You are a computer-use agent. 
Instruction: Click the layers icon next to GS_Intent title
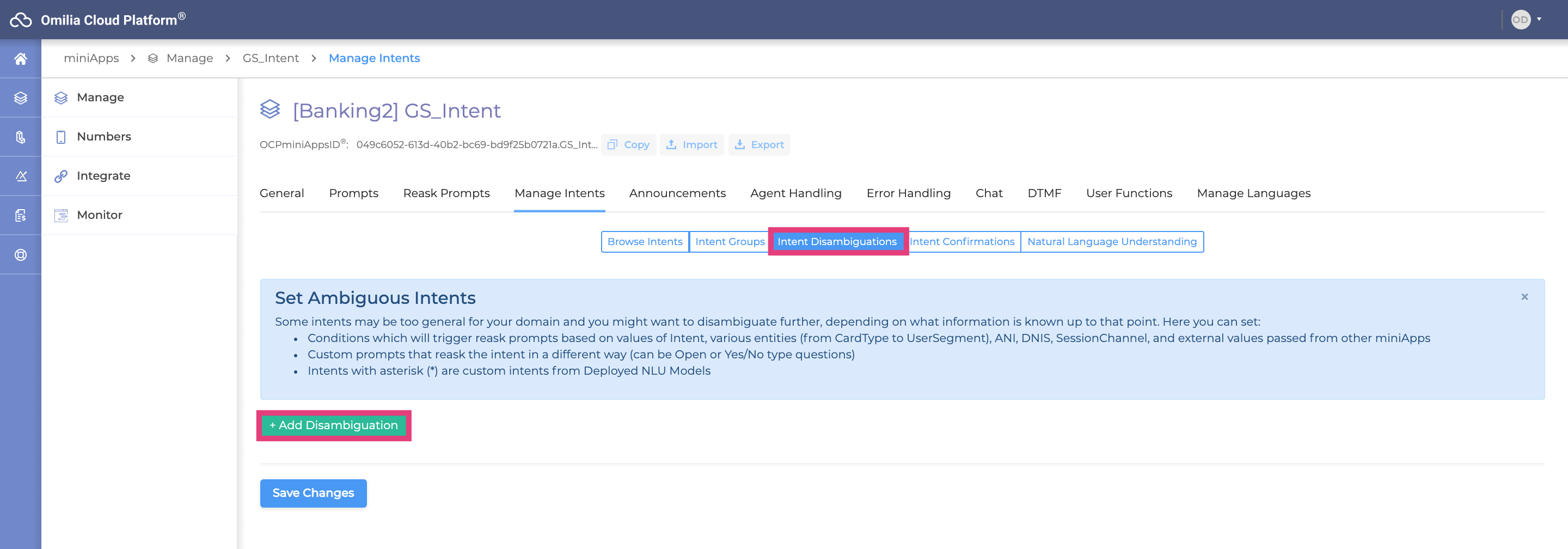(270, 109)
